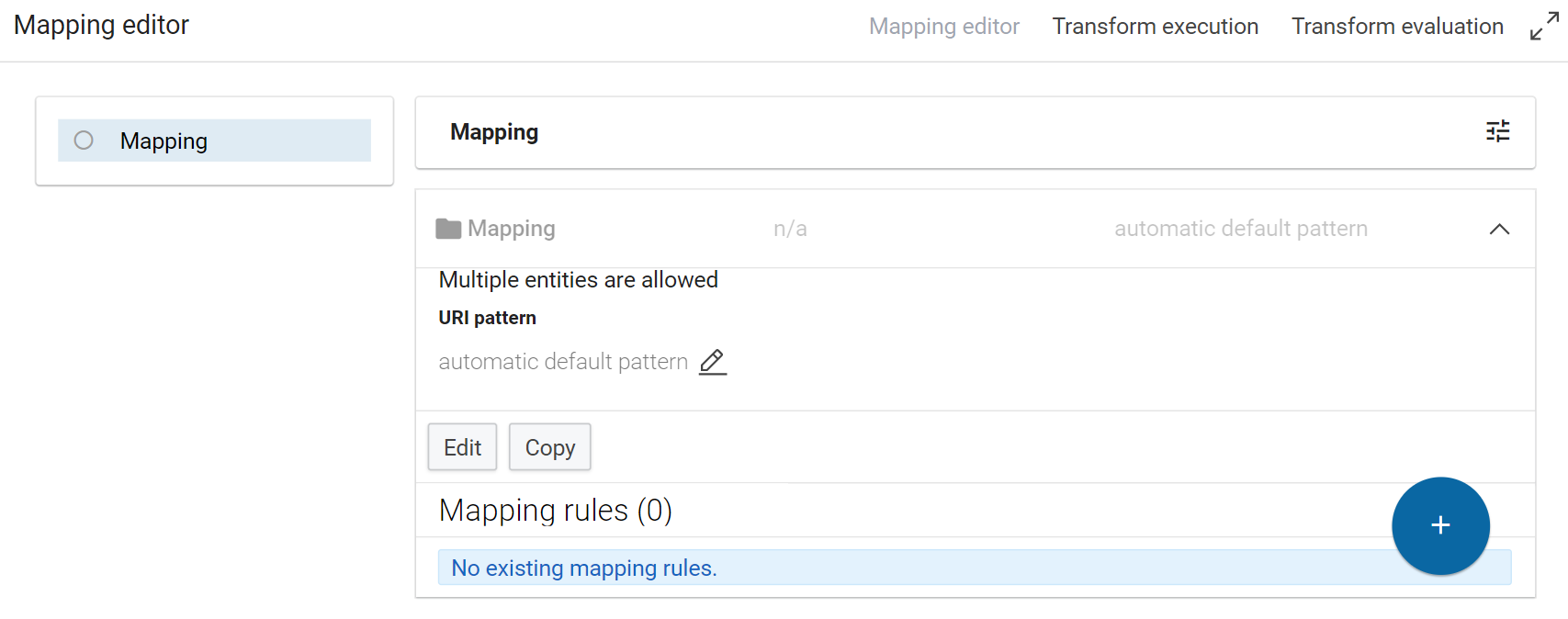This screenshot has height=619, width=1568.
Task: Click the automatic default pattern URI value
Action: [562, 362]
